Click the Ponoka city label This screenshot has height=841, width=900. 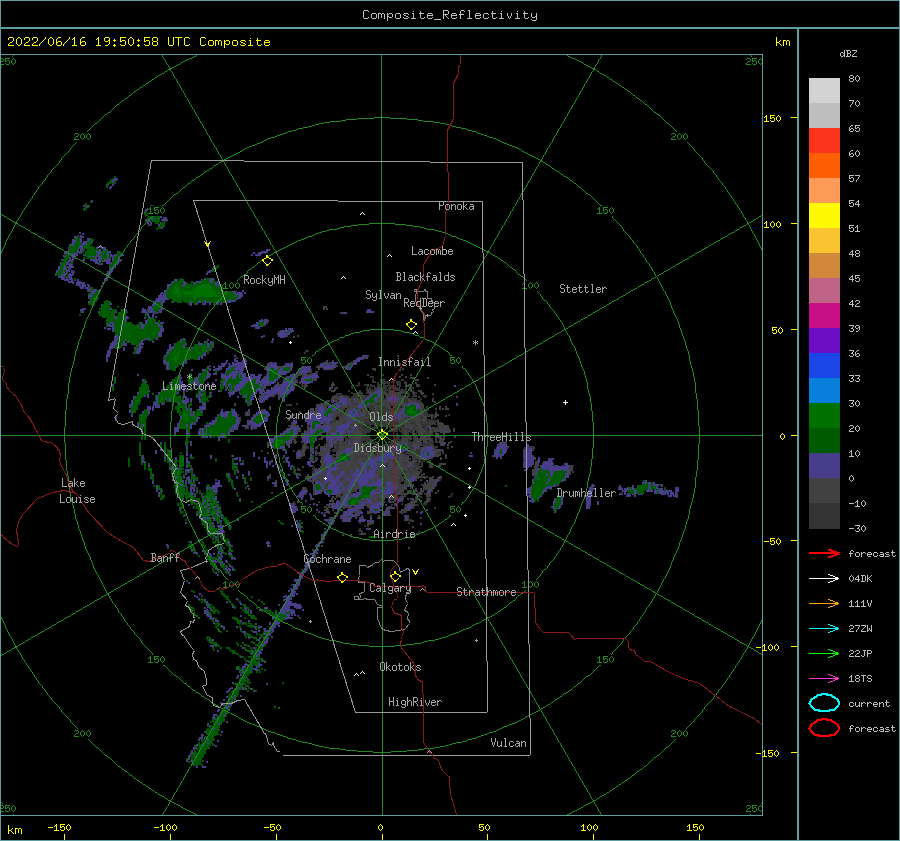tap(456, 206)
